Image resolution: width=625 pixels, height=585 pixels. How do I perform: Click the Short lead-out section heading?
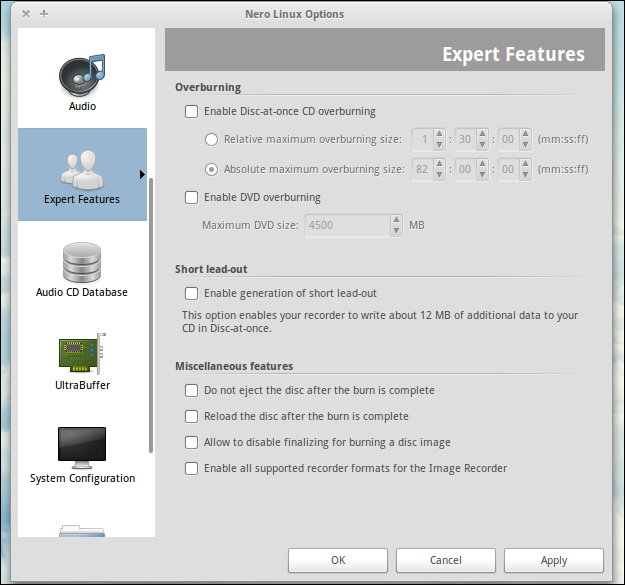(211, 269)
